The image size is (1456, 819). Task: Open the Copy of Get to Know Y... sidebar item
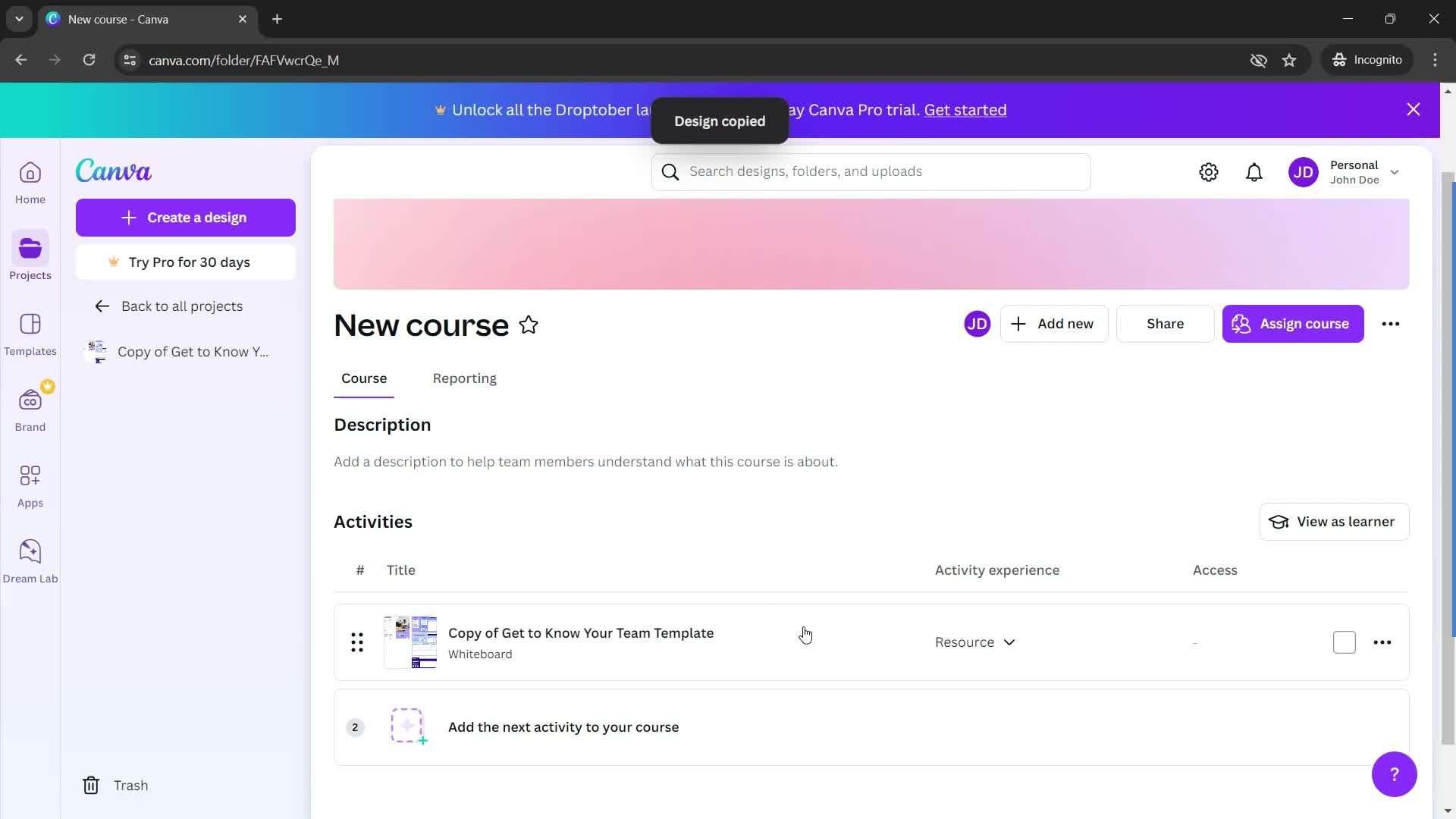point(193,351)
